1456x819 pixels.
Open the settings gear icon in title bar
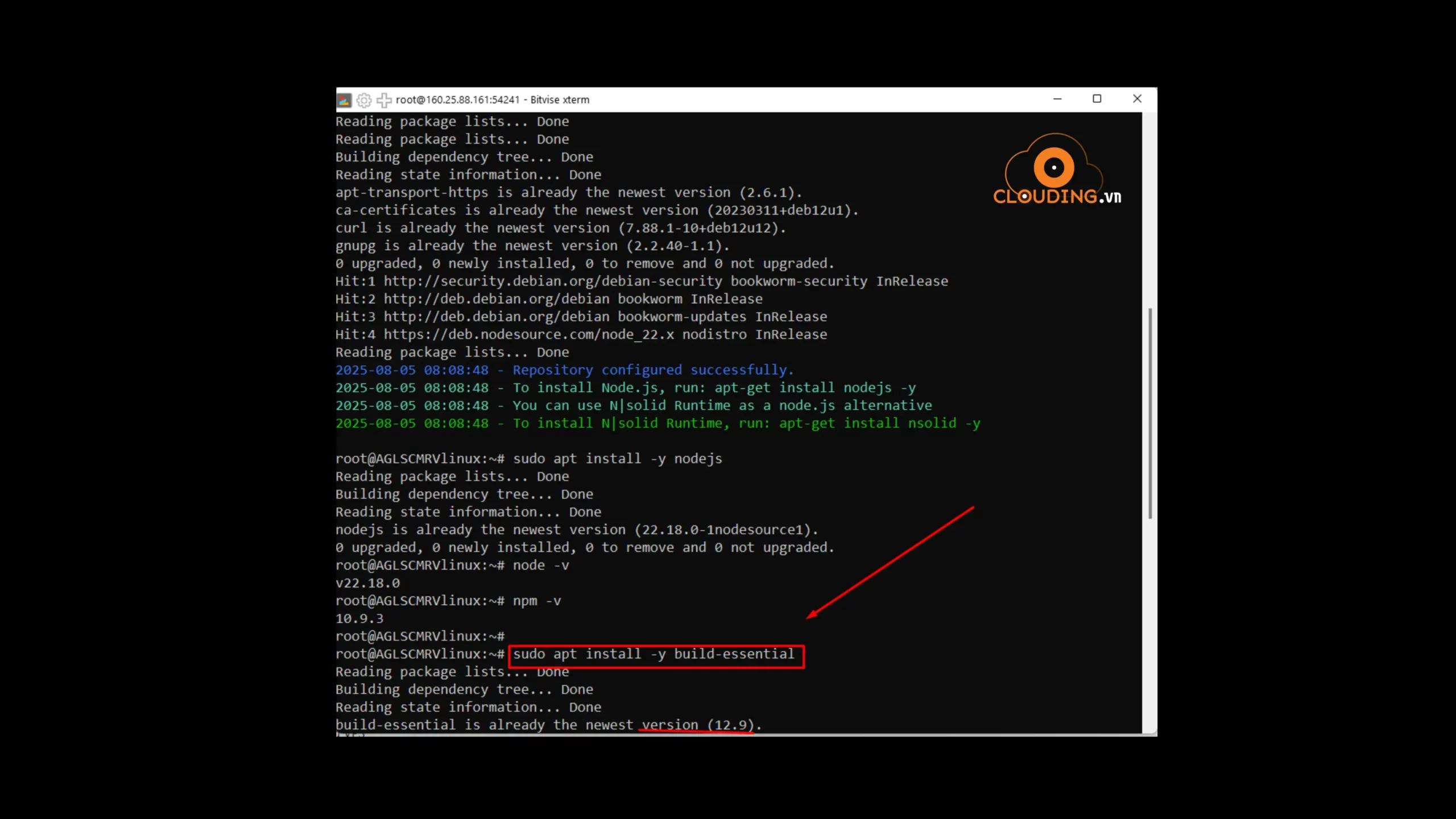364,100
